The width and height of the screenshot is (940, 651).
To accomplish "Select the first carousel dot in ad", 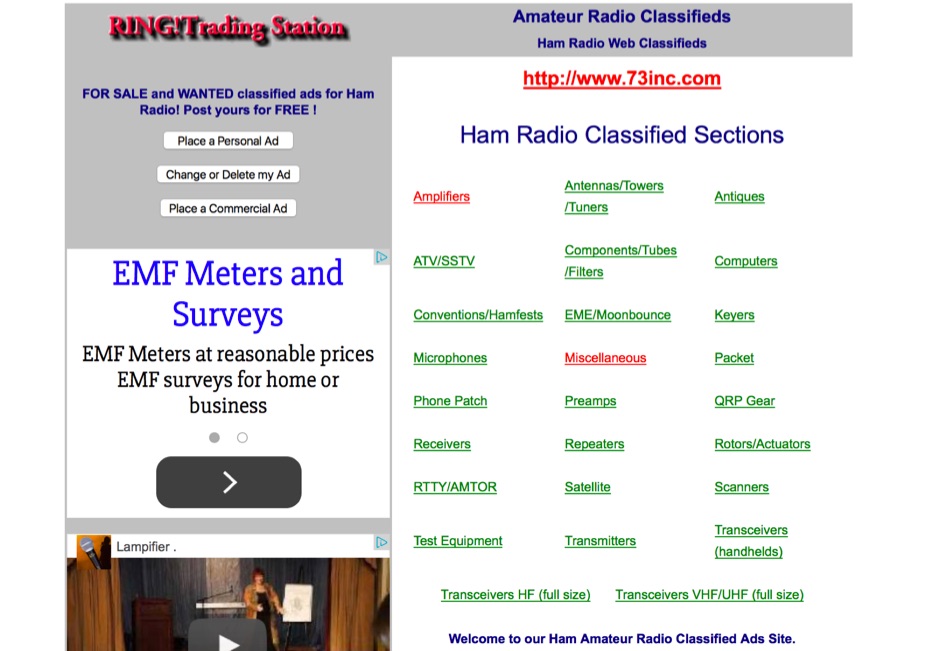I will (214, 437).
